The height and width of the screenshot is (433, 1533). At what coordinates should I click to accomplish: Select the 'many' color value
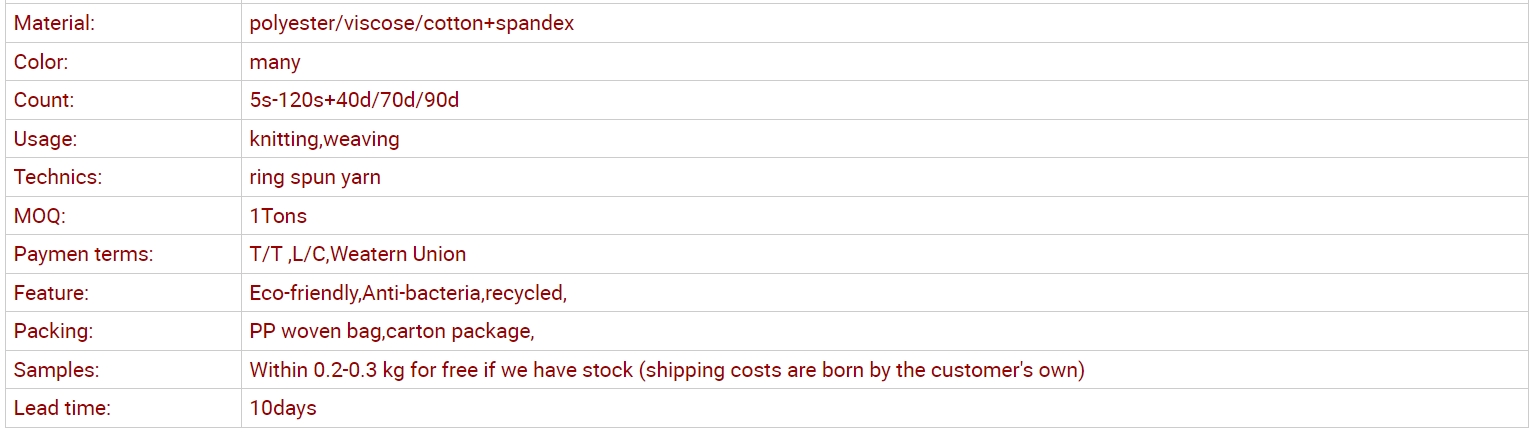[x=275, y=62]
